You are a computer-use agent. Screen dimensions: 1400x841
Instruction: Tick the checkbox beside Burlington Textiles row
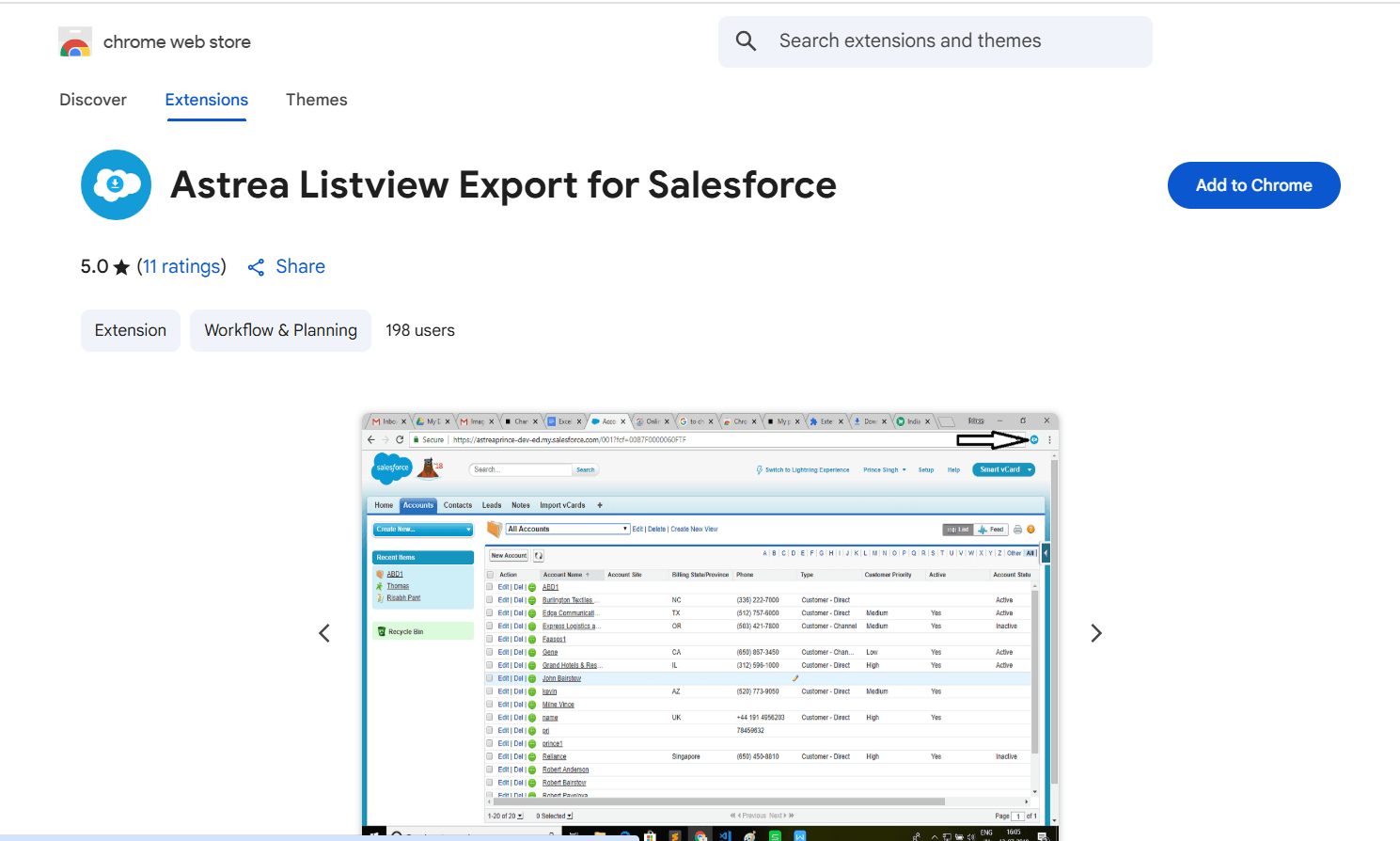click(490, 600)
